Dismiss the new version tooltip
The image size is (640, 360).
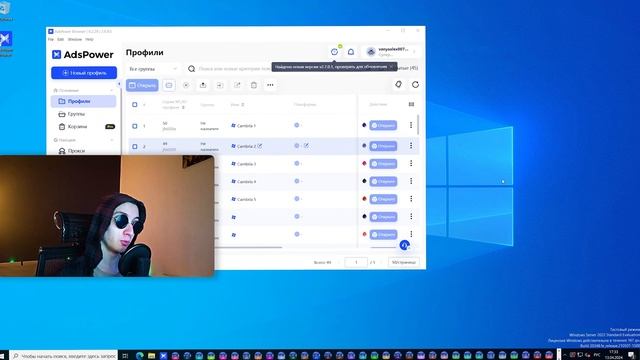[x=391, y=67]
